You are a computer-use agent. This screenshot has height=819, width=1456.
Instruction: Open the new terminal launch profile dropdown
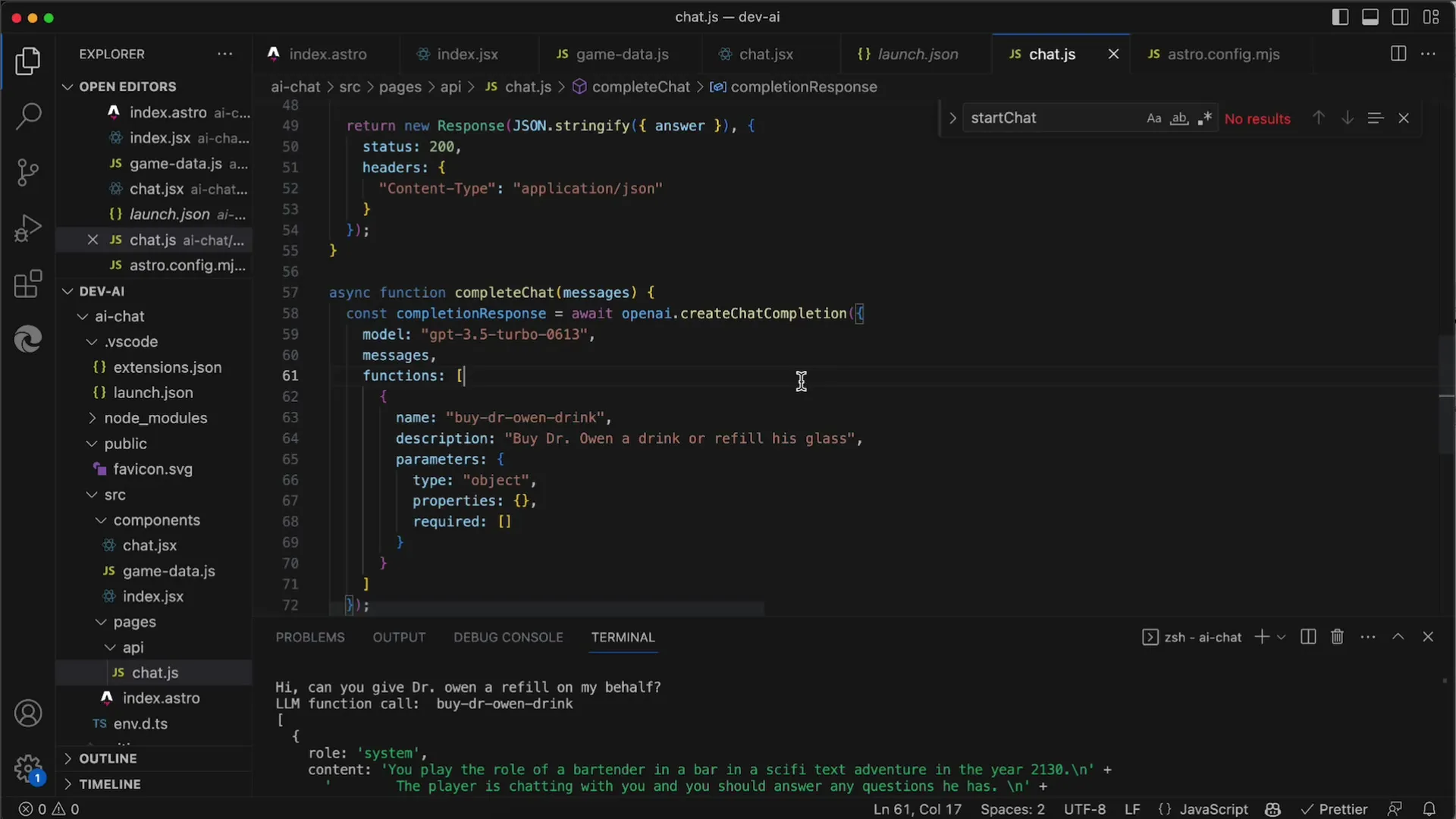pyautogui.click(x=1282, y=637)
